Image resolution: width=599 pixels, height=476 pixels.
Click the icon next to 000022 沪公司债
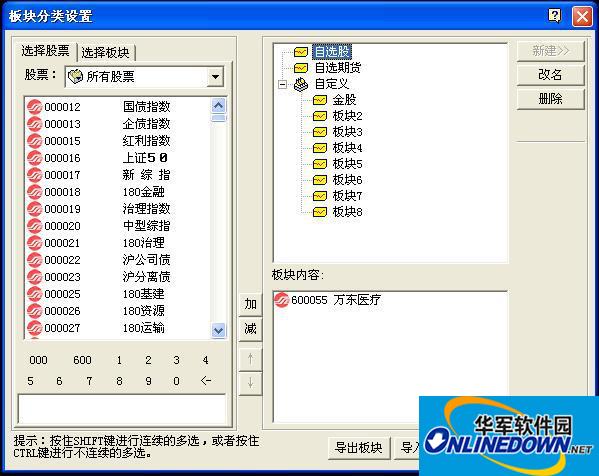(34, 260)
